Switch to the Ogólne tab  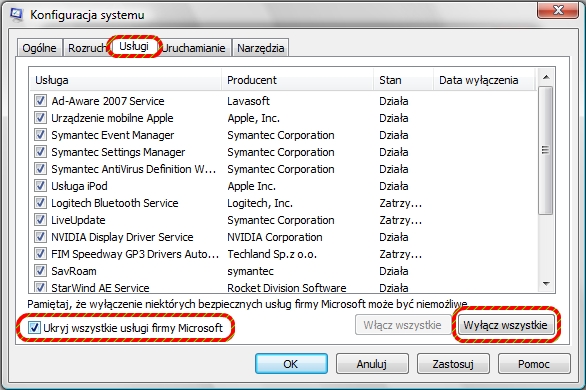[x=39, y=48]
